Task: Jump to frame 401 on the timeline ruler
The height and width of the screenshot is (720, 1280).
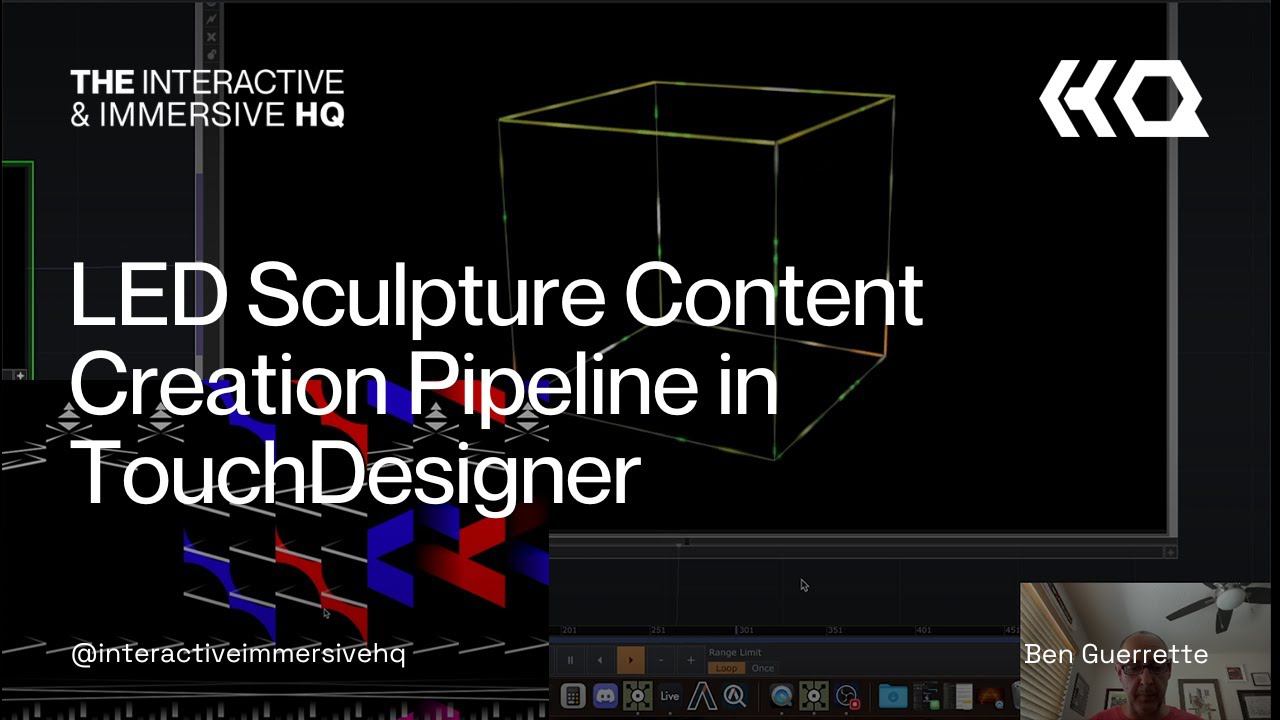Action: 924,631
